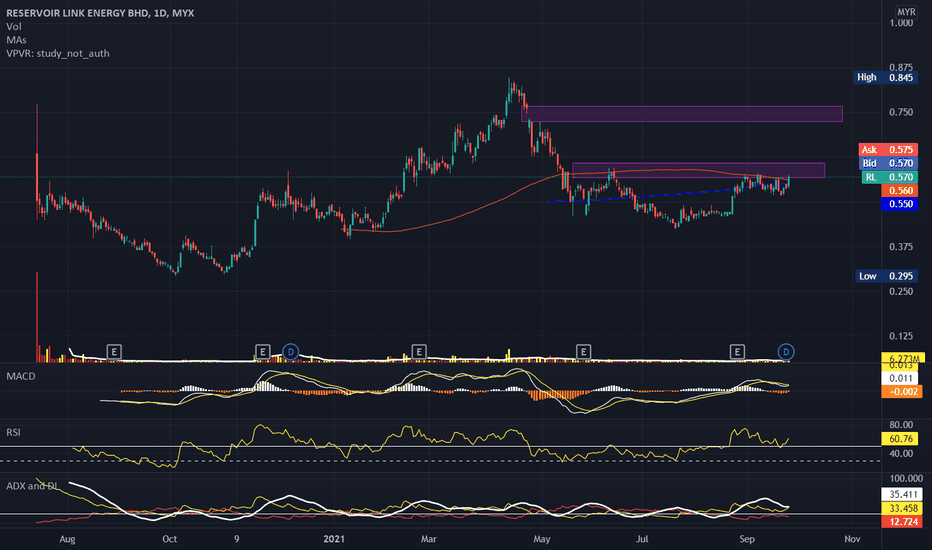
Task: Click the 80.00 level on the RSI scale
Action: (901, 425)
